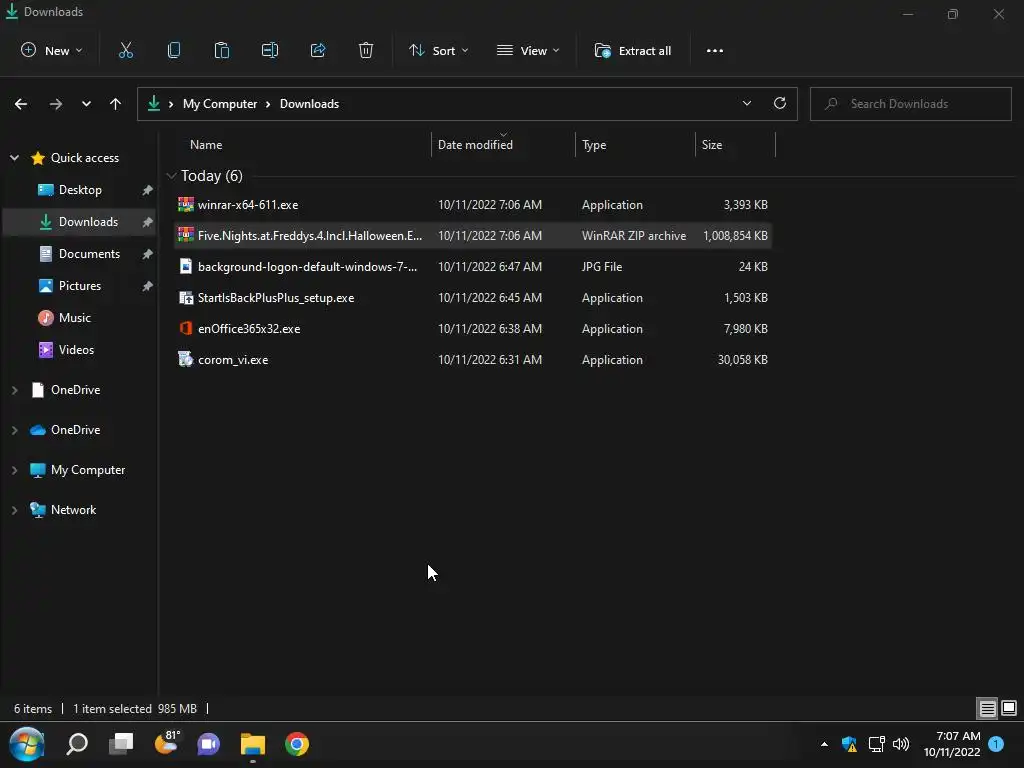Screen dimensions: 1024x768
Task: Click the volume speaker tray icon
Action: [901, 744]
